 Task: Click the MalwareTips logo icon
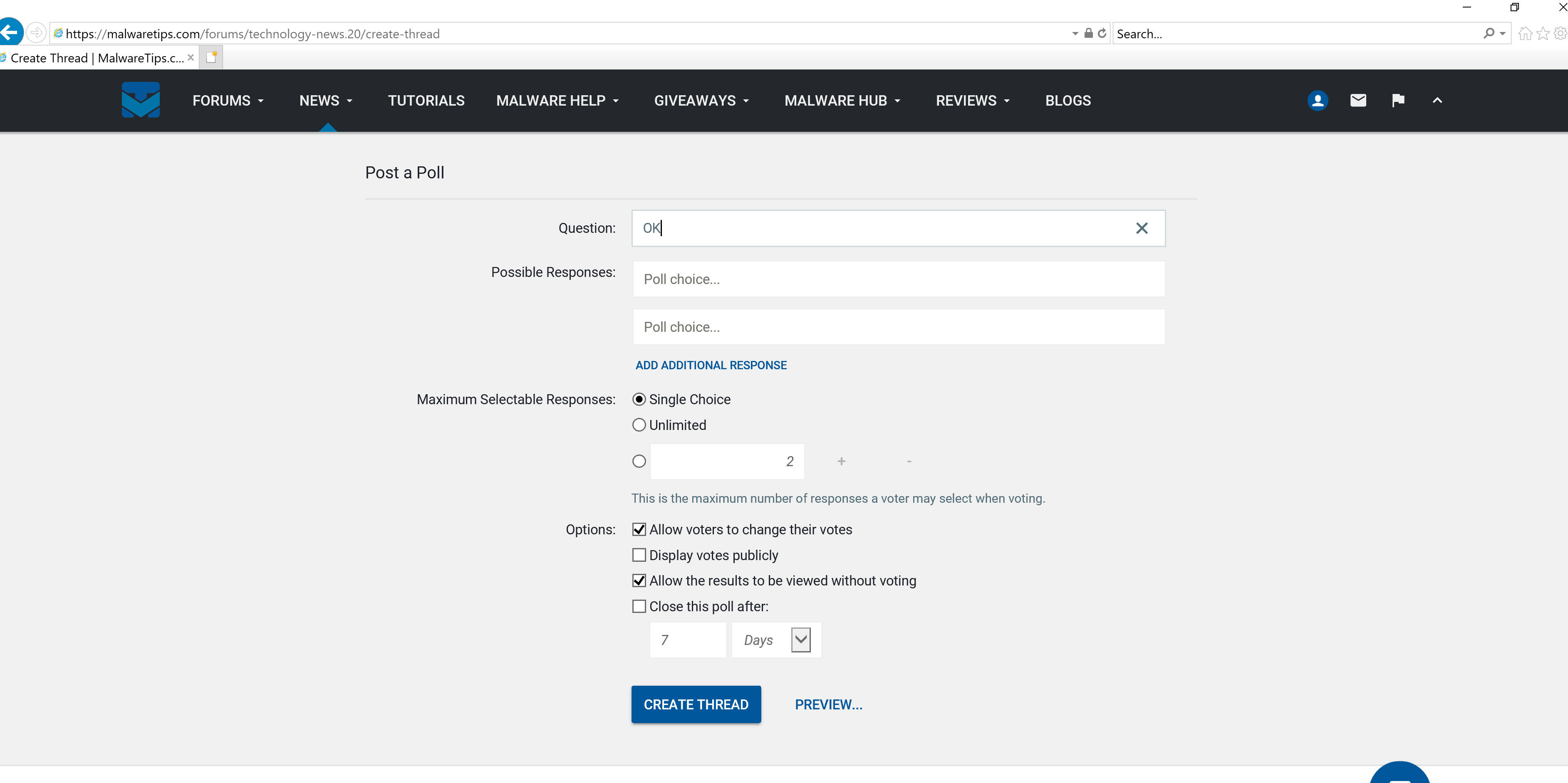141,100
